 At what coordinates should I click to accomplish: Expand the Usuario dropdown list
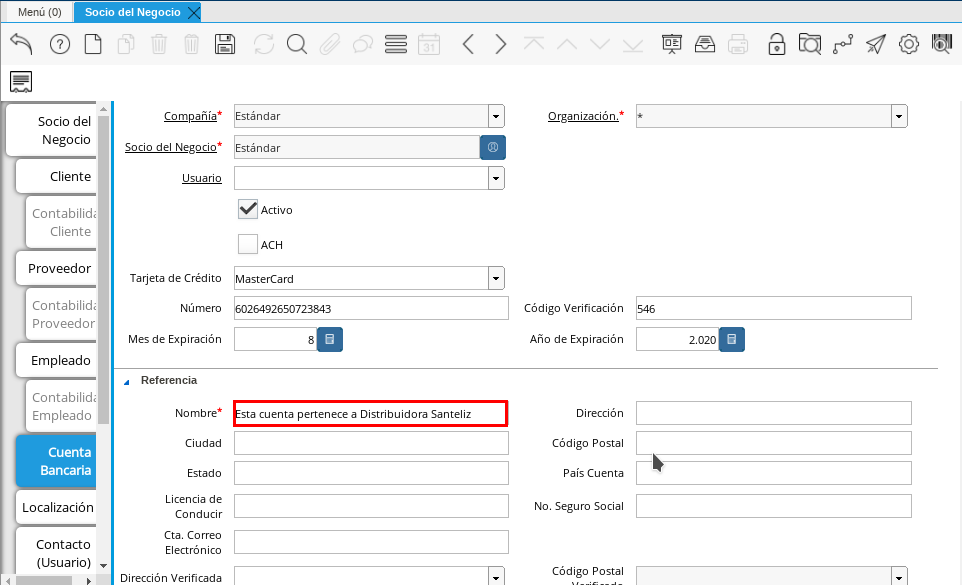[496, 178]
